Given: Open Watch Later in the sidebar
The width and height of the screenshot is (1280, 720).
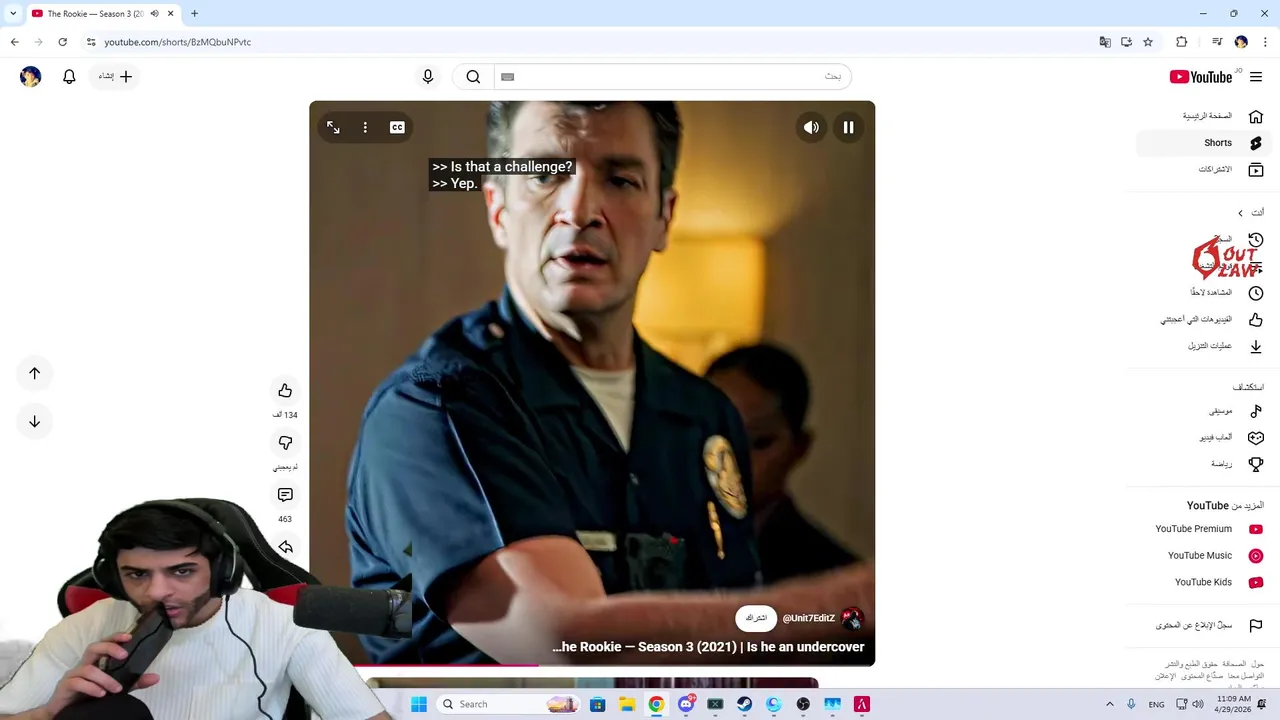Looking at the screenshot, I should click(x=1204, y=293).
